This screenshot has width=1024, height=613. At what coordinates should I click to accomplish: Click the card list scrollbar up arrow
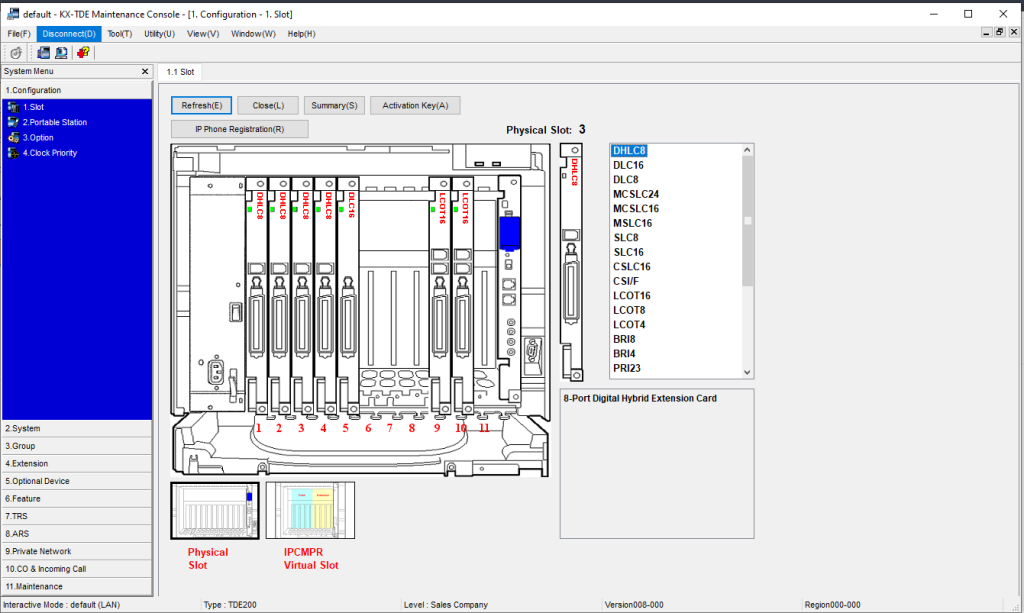click(x=747, y=150)
